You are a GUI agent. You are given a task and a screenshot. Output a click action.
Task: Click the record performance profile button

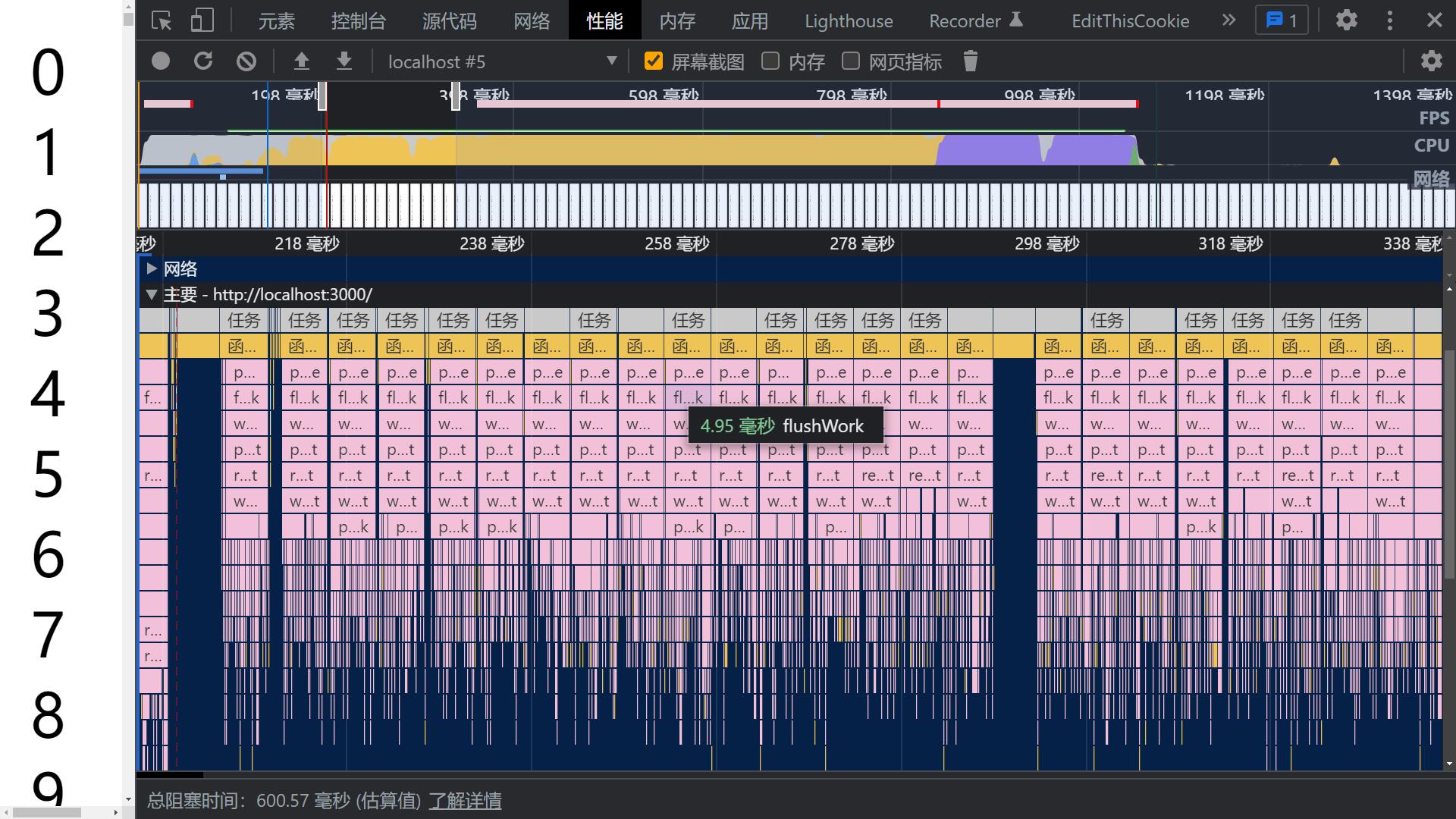[161, 61]
